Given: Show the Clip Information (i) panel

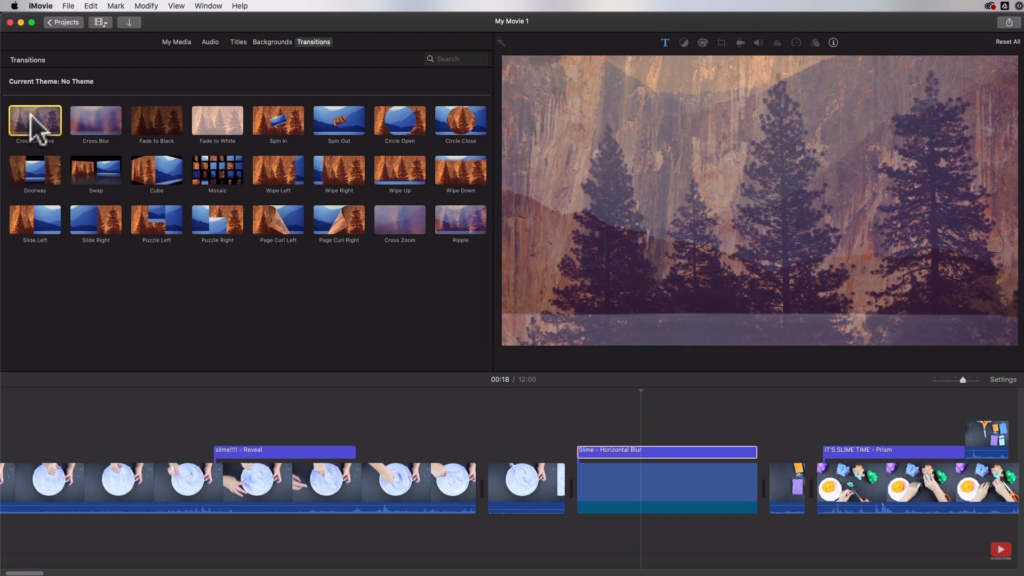Looking at the screenshot, I should (833, 42).
